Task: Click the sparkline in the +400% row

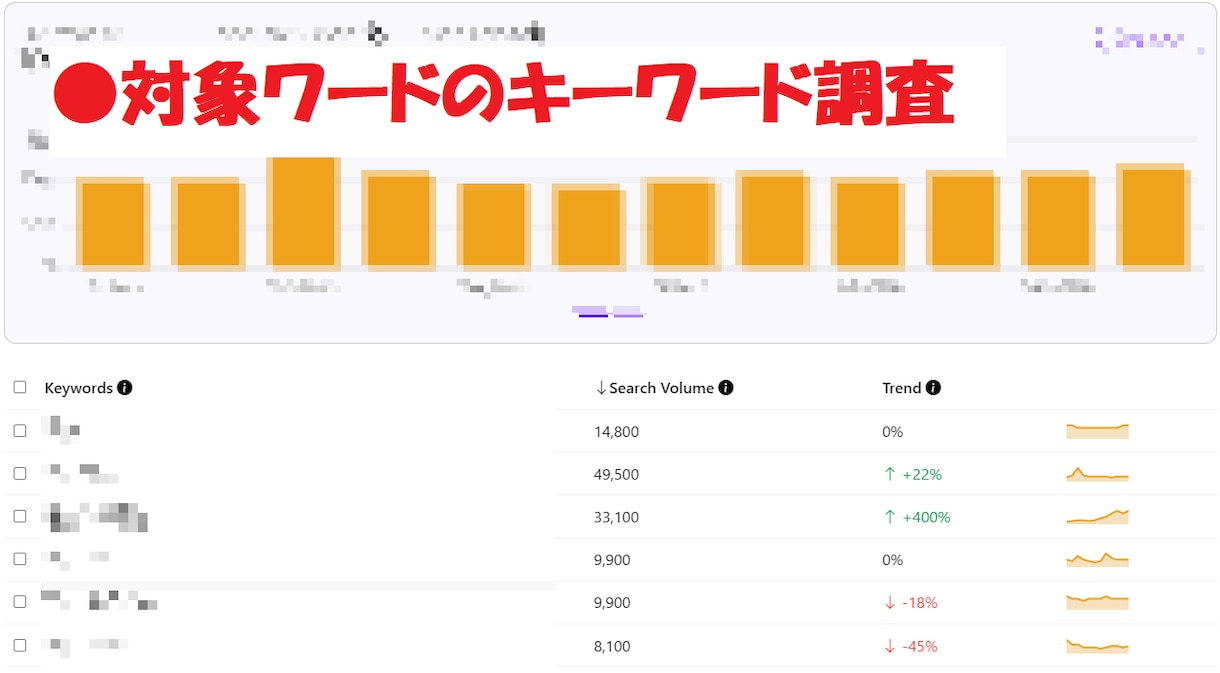Action: click(1097, 517)
